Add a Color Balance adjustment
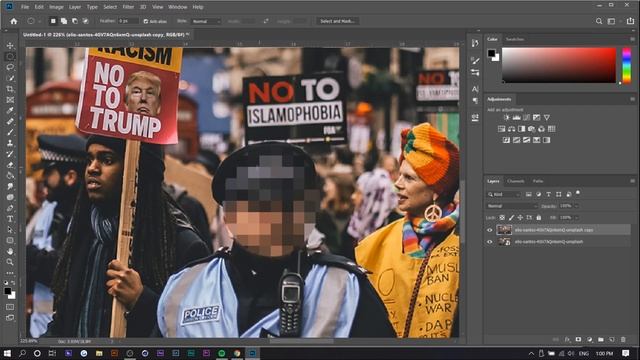Viewport: 640px width, 360px height. [x=511, y=129]
